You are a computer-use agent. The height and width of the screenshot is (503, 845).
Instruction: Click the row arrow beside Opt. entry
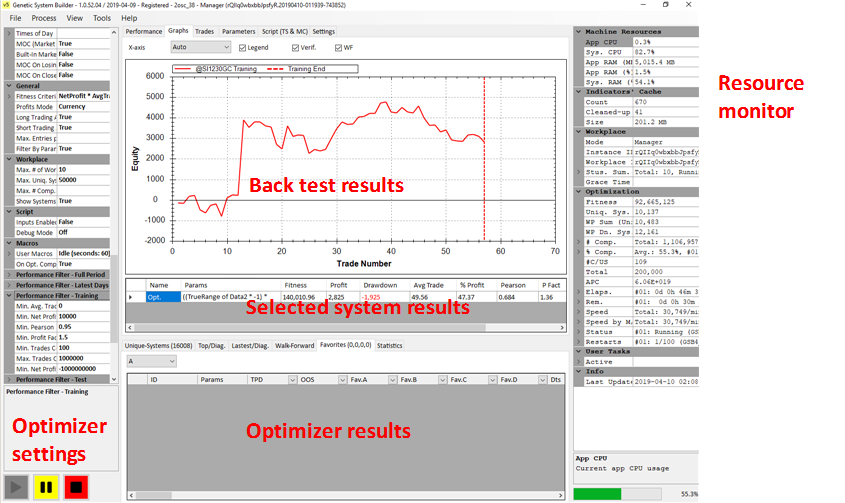132,297
